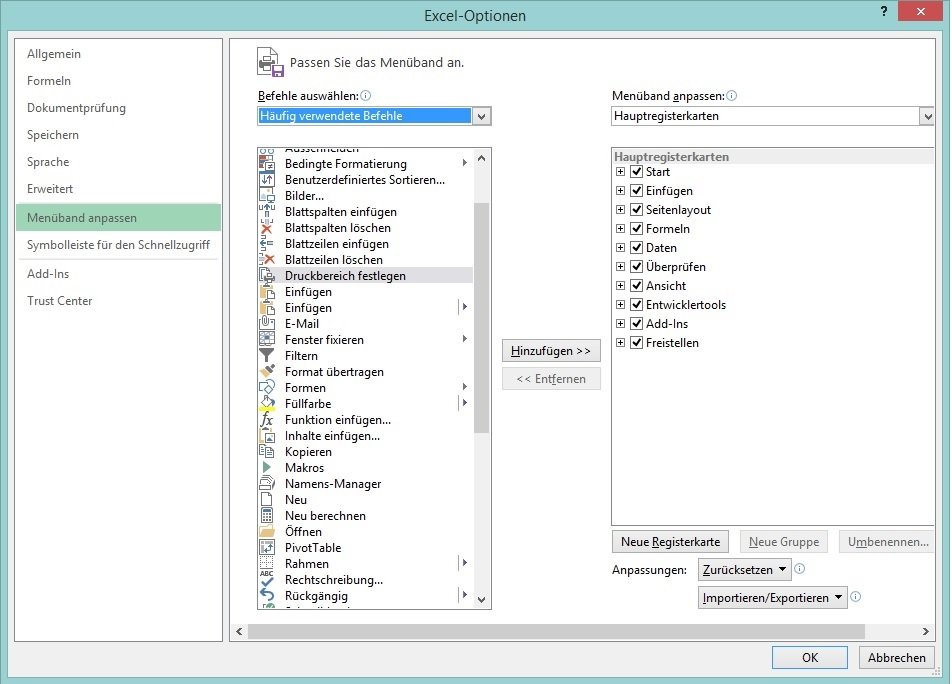The width and height of the screenshot is (952, 684).
Task: Uncheck the Entwicklertools checkbox
Action: (x=636, y=305)
